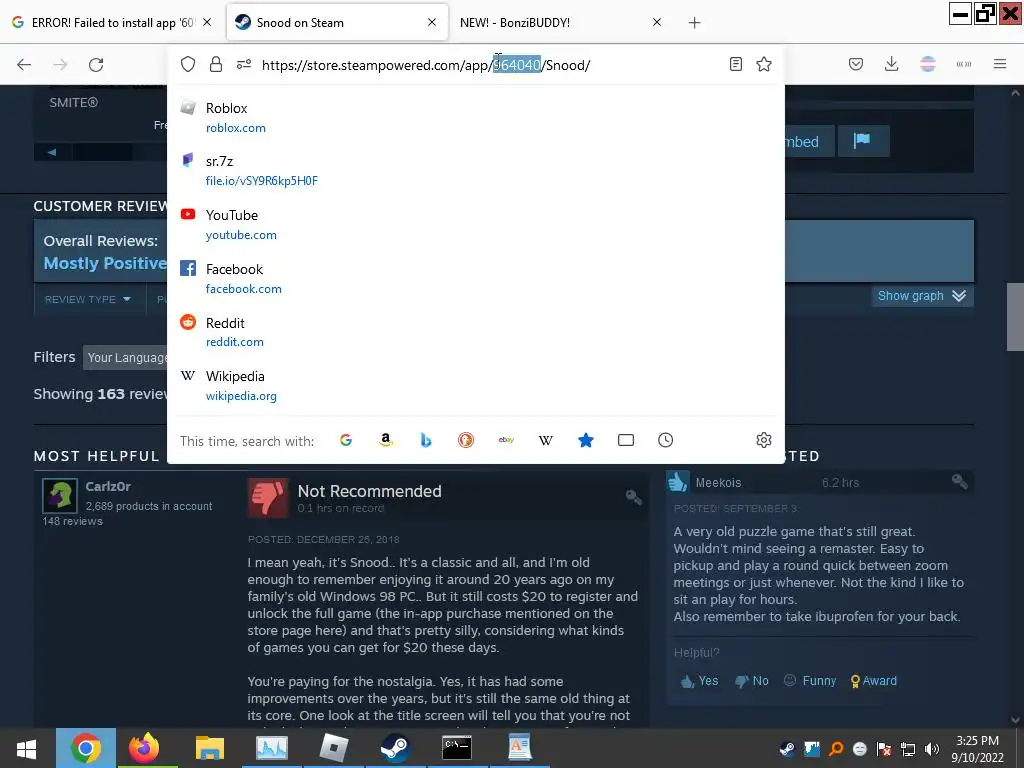Open File Explorer from the taskbar
This screenshot has width=1024, height=768.
(x=210, y=748)
